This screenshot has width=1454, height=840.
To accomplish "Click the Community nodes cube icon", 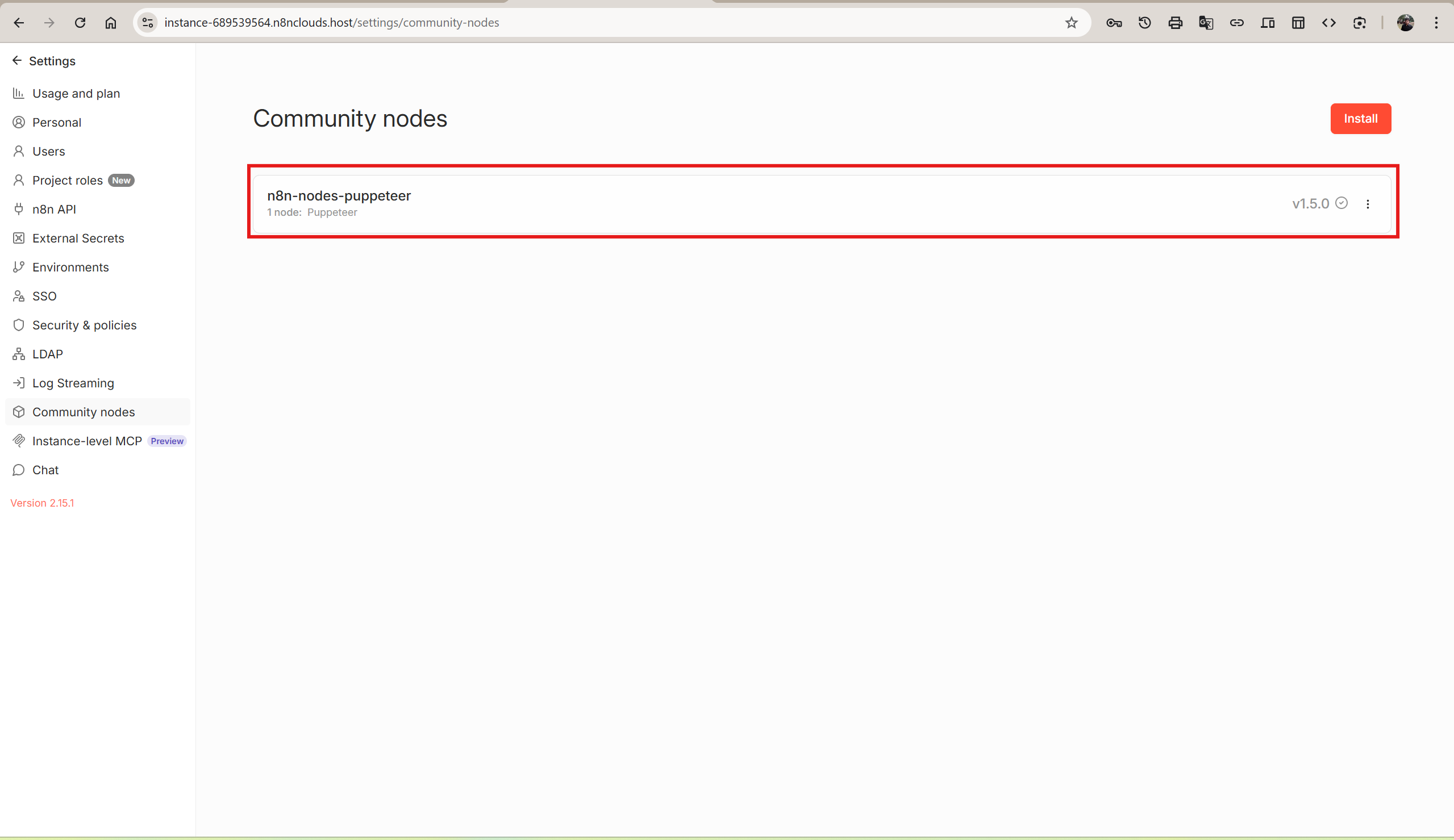I will pos(18,412).
